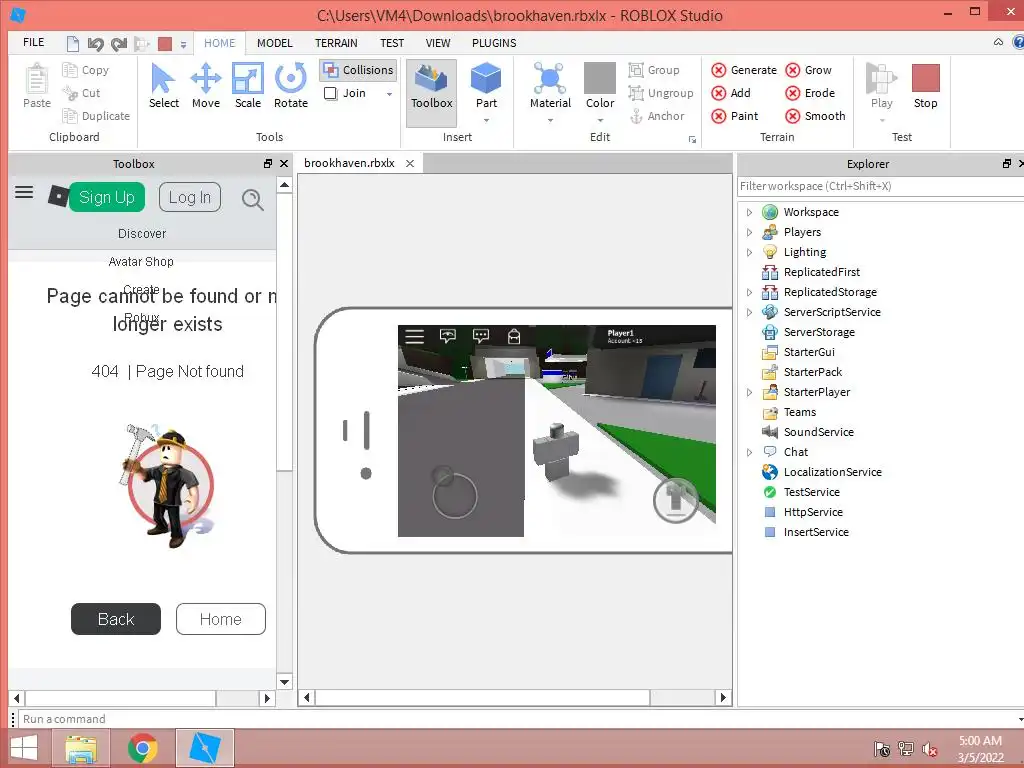Click terrain Paint tool

[735, 116]
